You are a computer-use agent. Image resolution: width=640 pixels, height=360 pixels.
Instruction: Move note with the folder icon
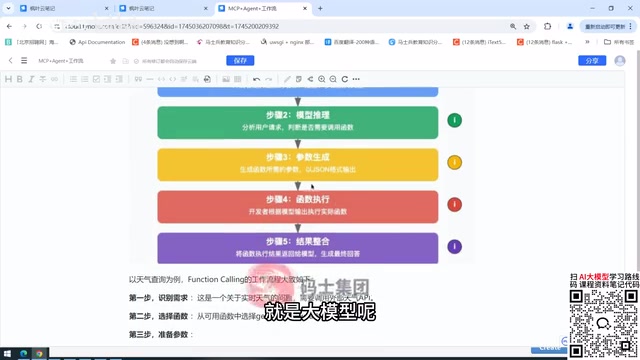tap(125, 61)
